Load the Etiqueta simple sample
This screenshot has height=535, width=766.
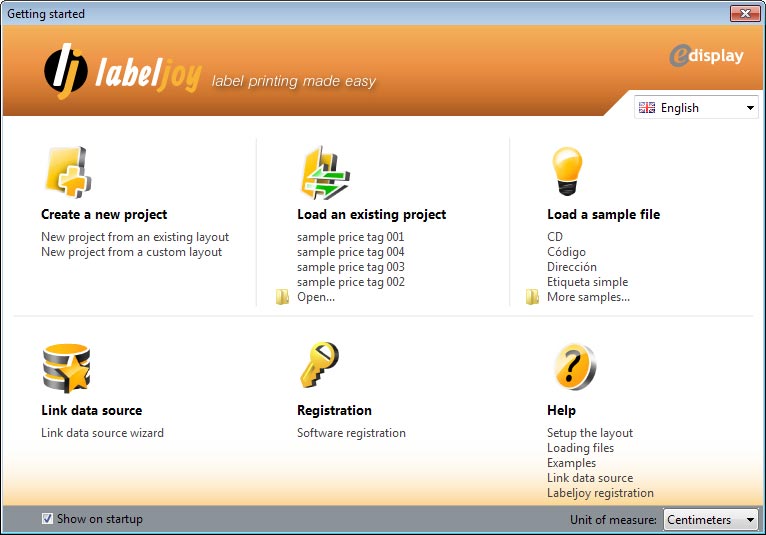tap(588, 282)
